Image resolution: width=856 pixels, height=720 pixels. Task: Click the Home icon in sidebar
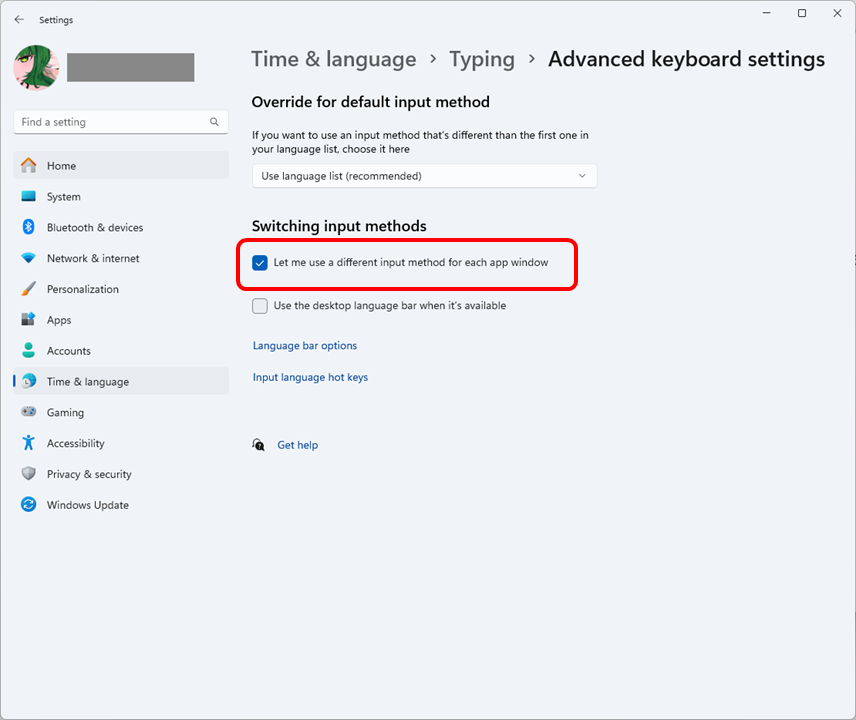click(x=28, y=166)
